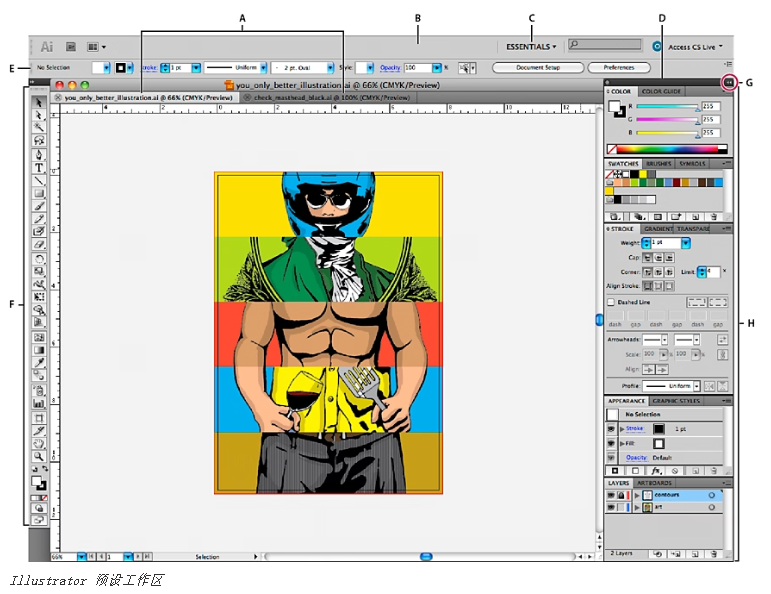This screenshot has height=594, width=771.
Task: Enable the Dashed Line checkbox
Action: [x=611, y=302]
